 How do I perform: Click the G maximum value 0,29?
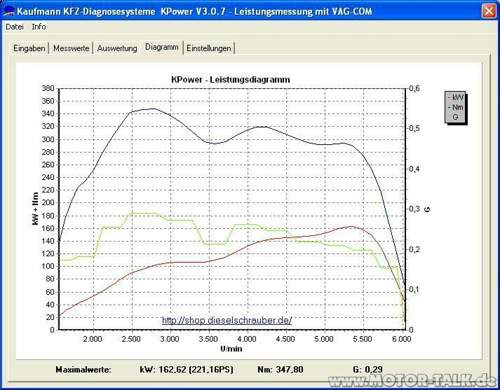(374, 369)
